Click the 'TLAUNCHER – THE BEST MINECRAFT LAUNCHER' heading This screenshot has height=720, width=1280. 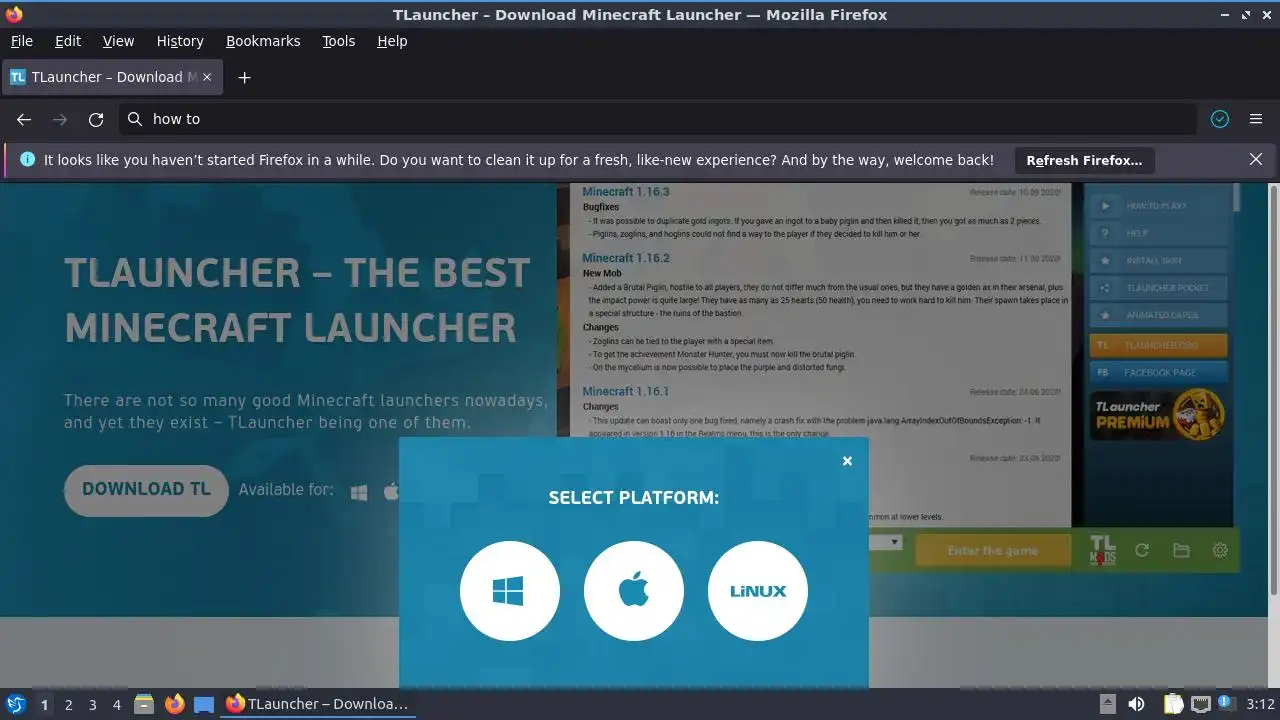[x=297, y=300]
